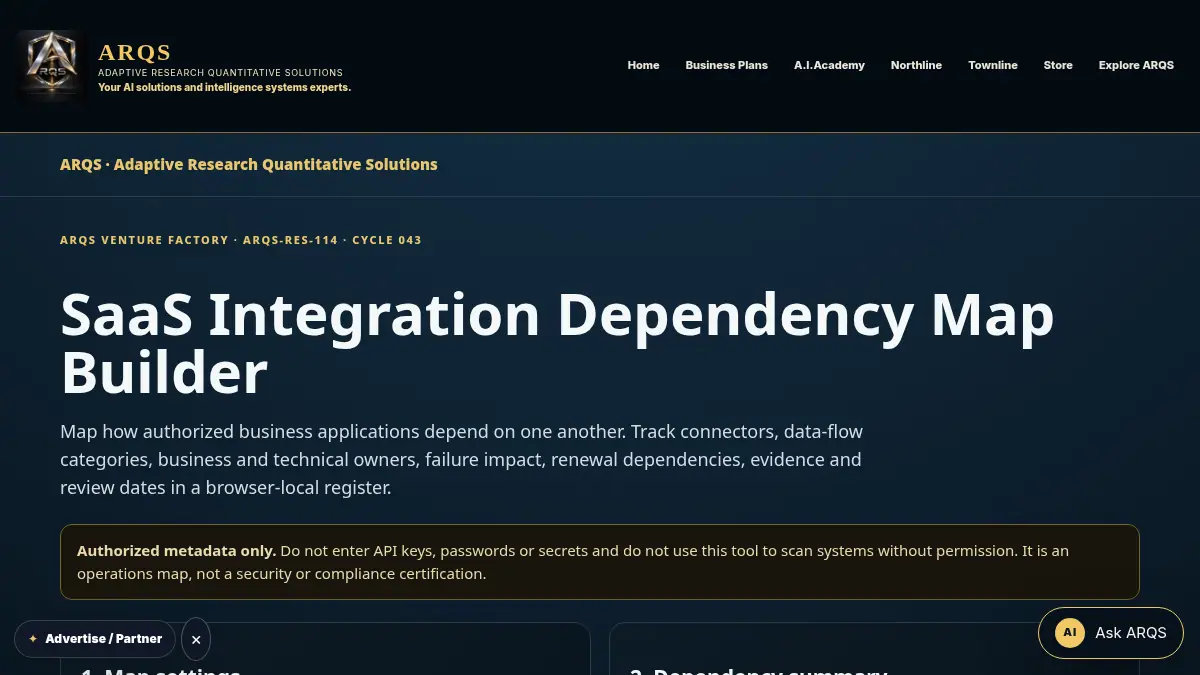Go to A.I.Academy in the navigation

click(x=829, y=65)
